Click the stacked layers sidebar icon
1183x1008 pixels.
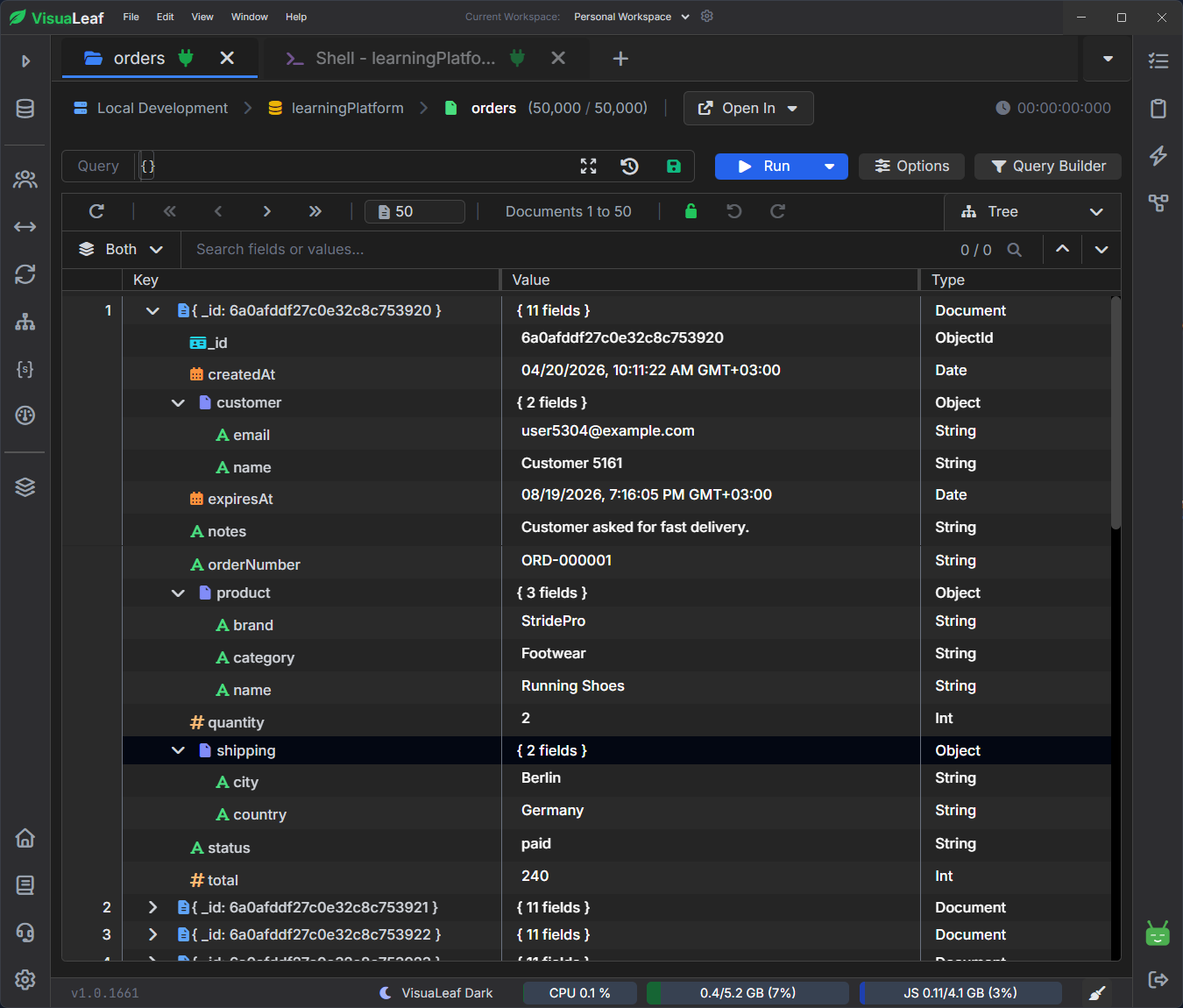point(25,487)
